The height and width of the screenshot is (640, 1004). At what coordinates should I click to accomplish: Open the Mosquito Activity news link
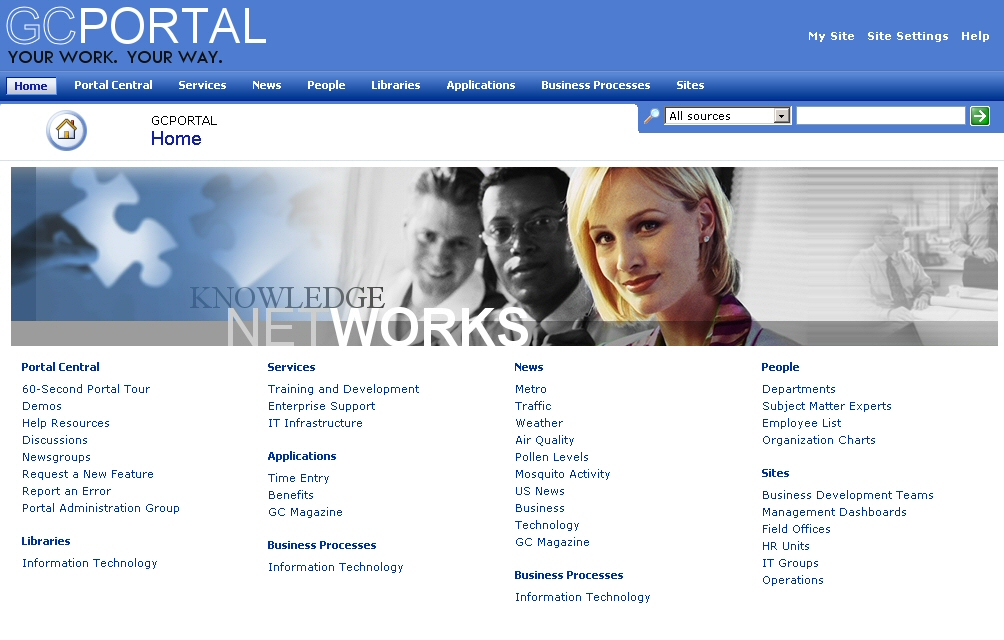(x=562, y=474)
